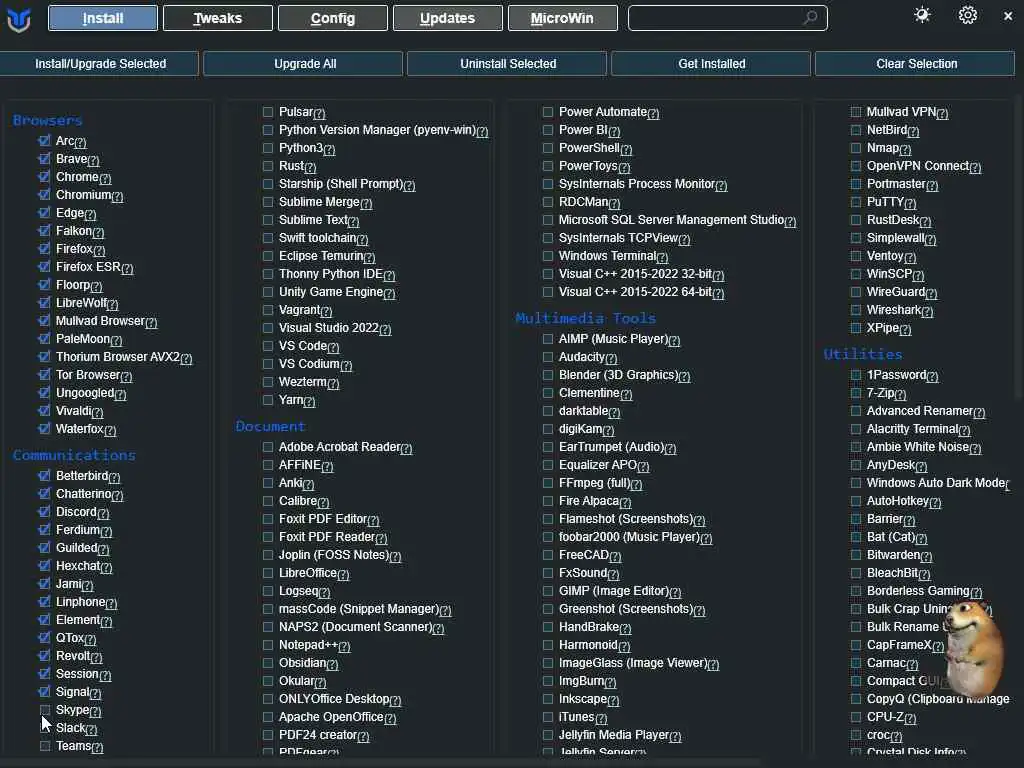
Task: Open info link (?) next to Firefox
Action: click(99, 250)
